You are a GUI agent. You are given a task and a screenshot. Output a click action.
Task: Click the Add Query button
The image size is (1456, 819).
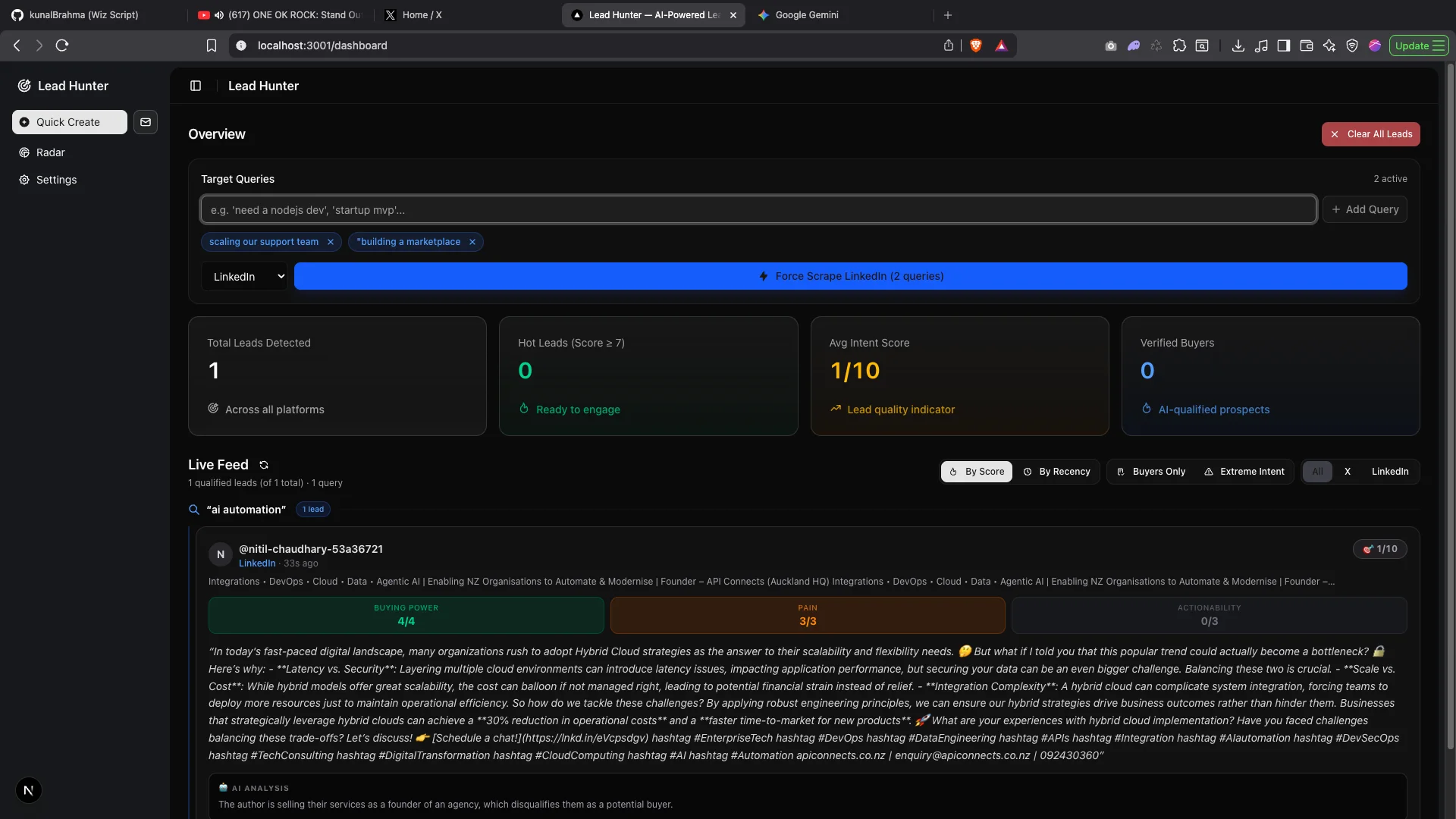click(x=1365, y=209)
